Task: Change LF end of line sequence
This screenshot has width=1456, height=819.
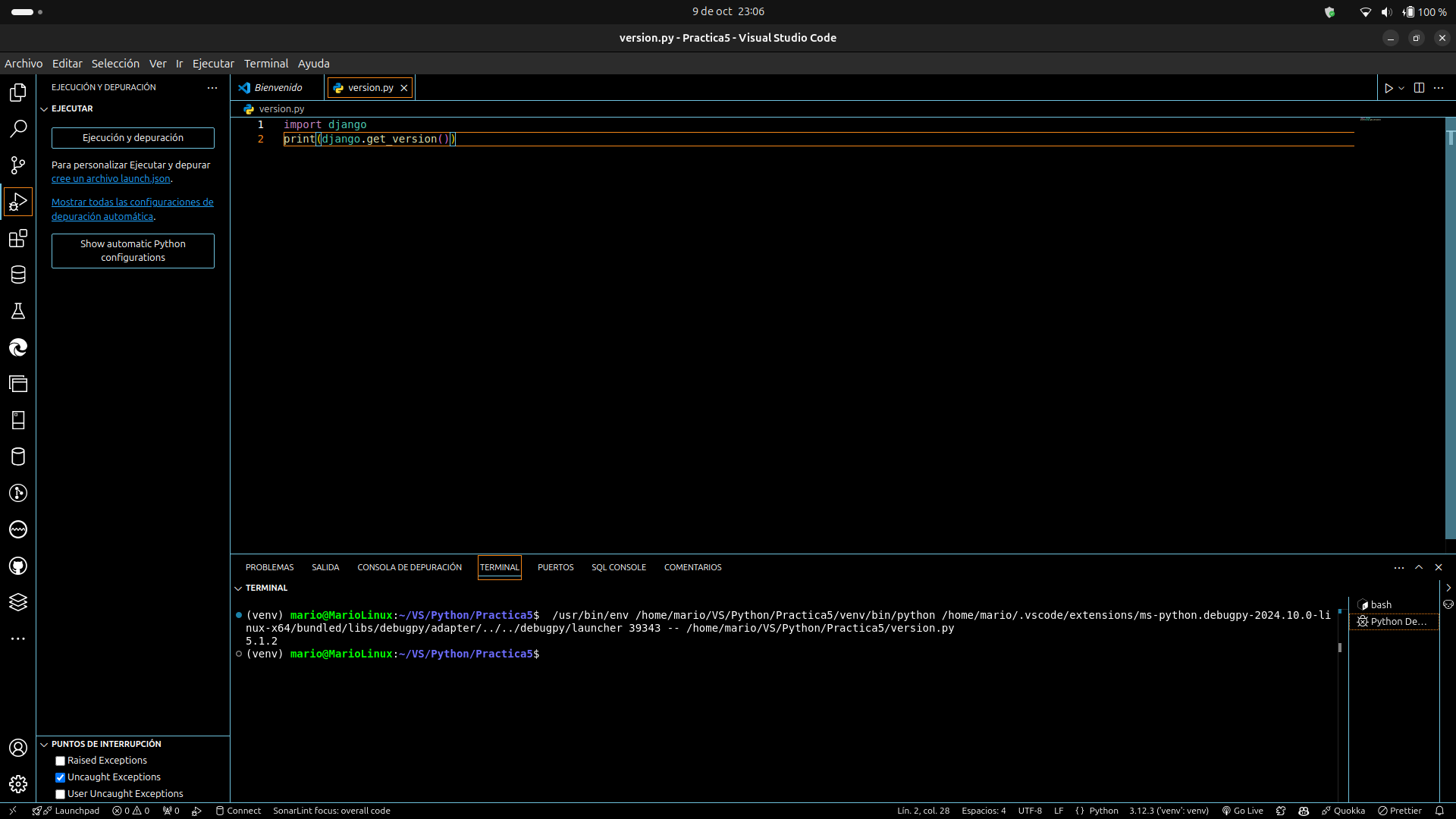Action: point(1059,811)
